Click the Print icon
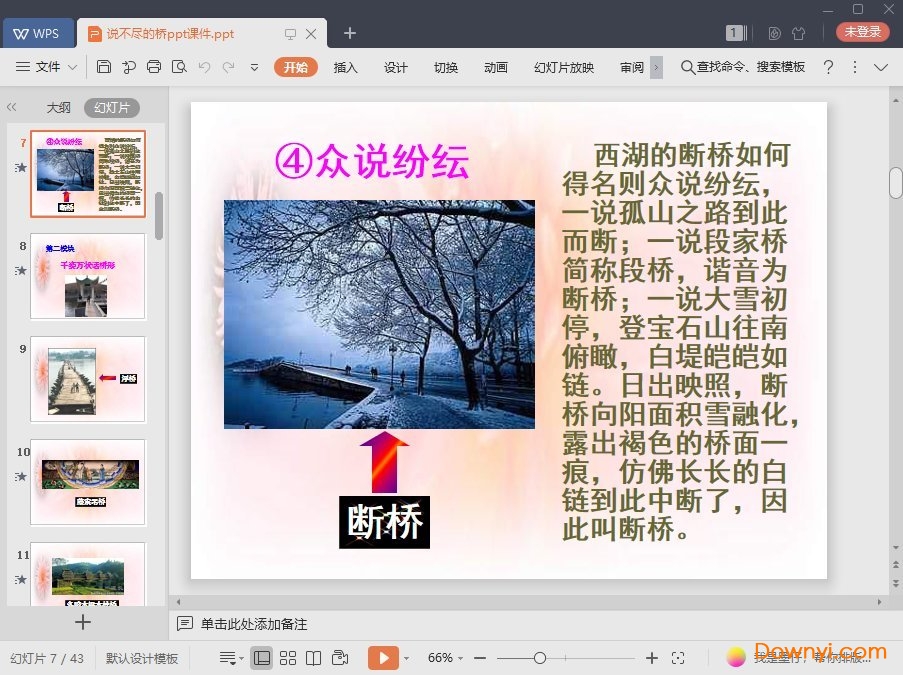 (154, 67)
